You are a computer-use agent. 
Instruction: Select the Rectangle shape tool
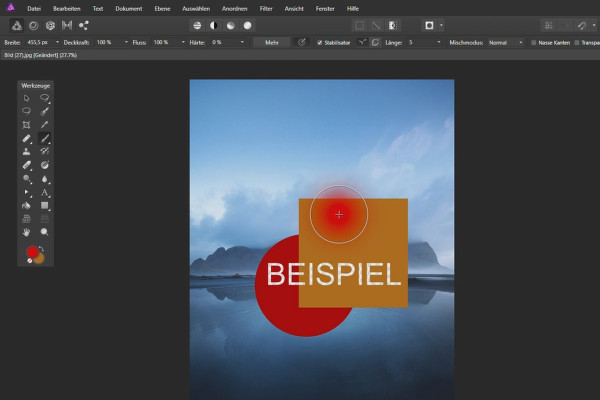(x=44, y=206)
